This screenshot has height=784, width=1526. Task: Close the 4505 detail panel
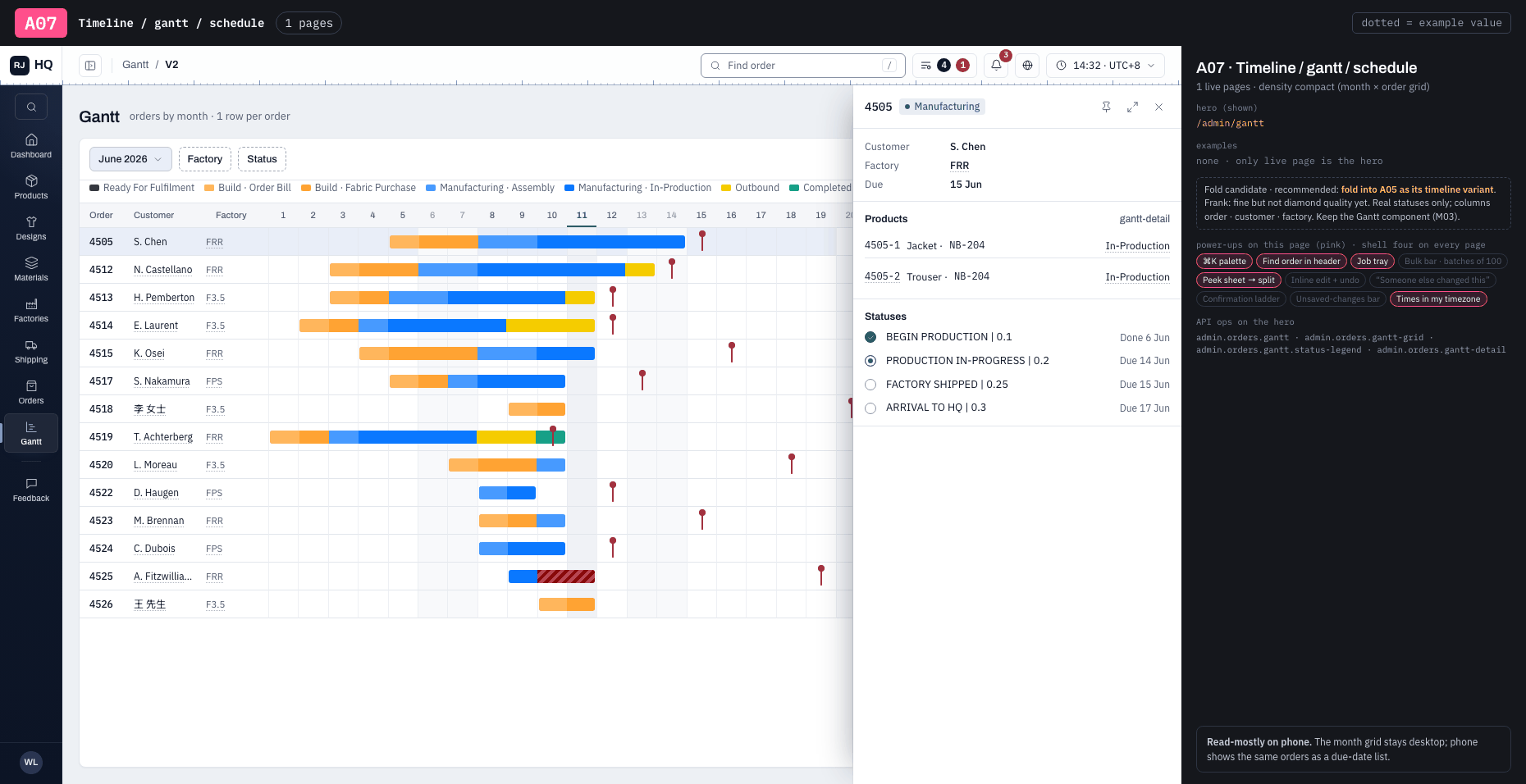coord(1158,107)
